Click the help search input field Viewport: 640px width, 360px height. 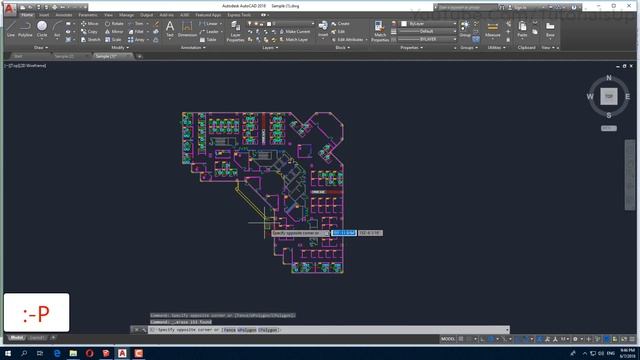pyautogui.click(x=467, y=7)
